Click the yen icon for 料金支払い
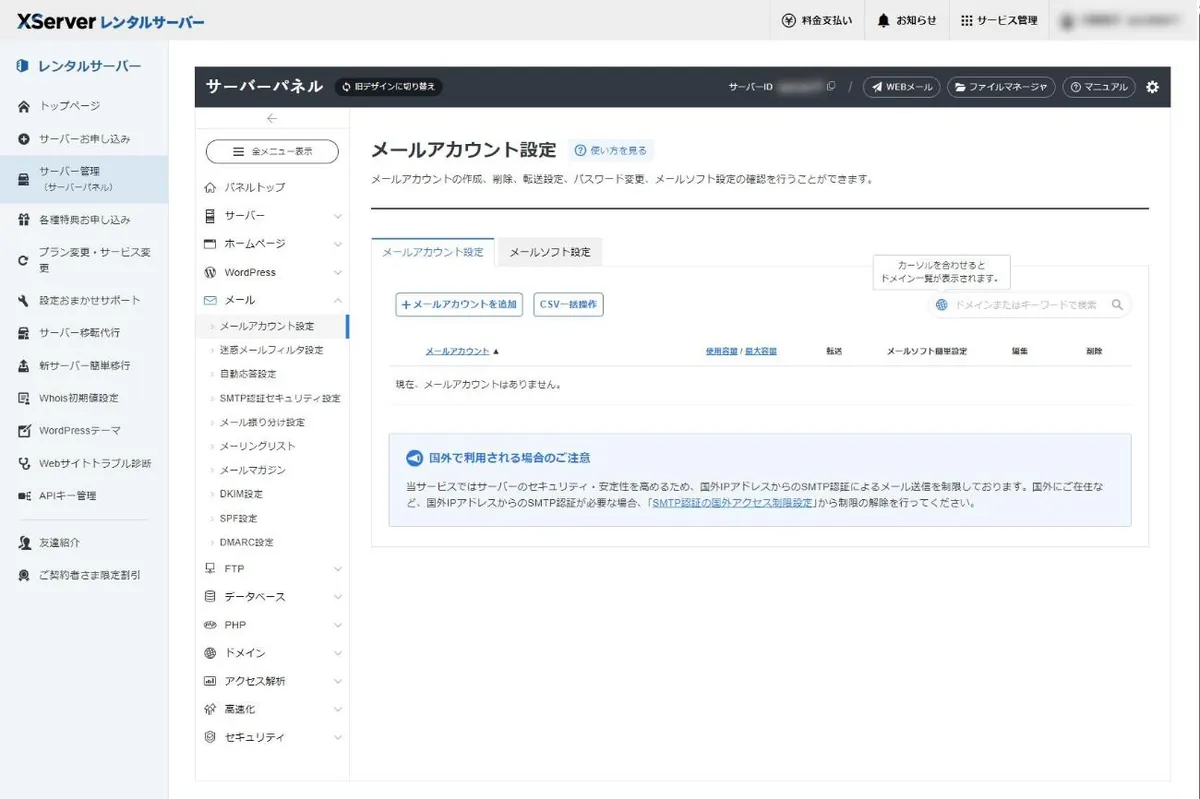 tap(789, 20)
